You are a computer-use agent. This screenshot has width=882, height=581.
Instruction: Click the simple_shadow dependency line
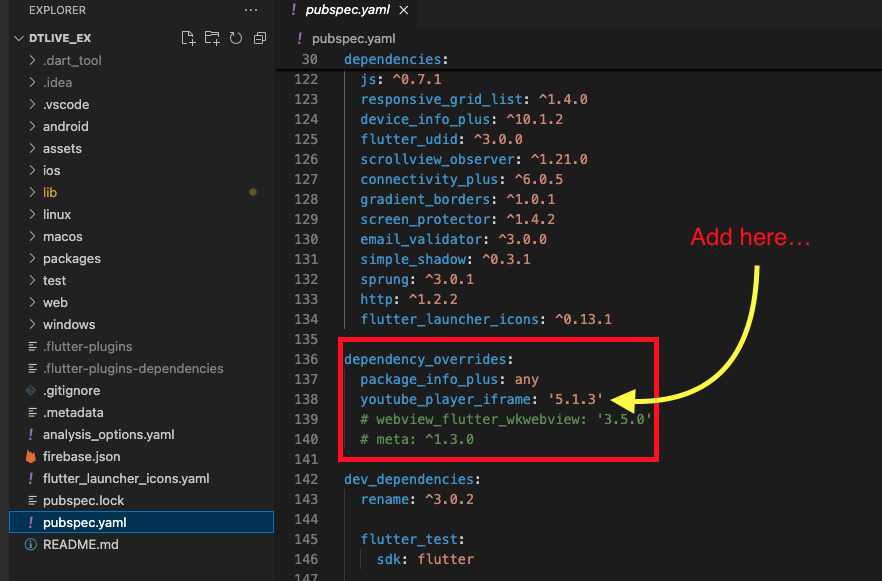point(446,259)
